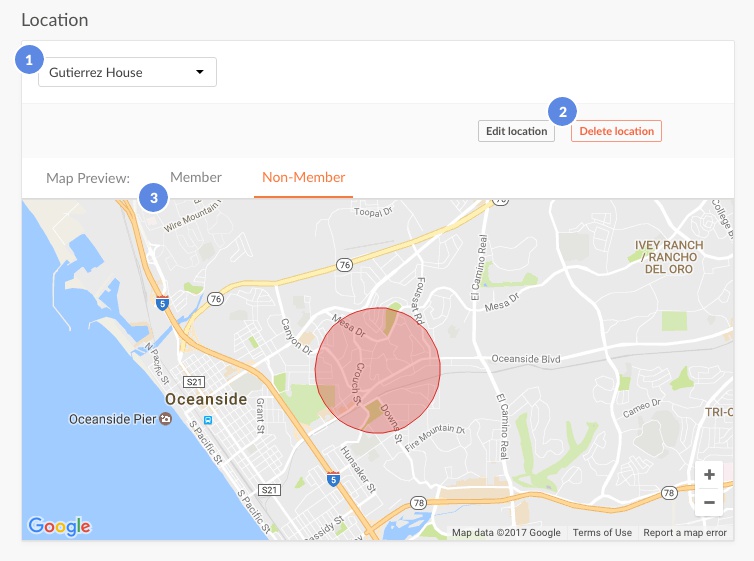Zoom in the map with plus button
754x561 pixels.
[709, 475]
